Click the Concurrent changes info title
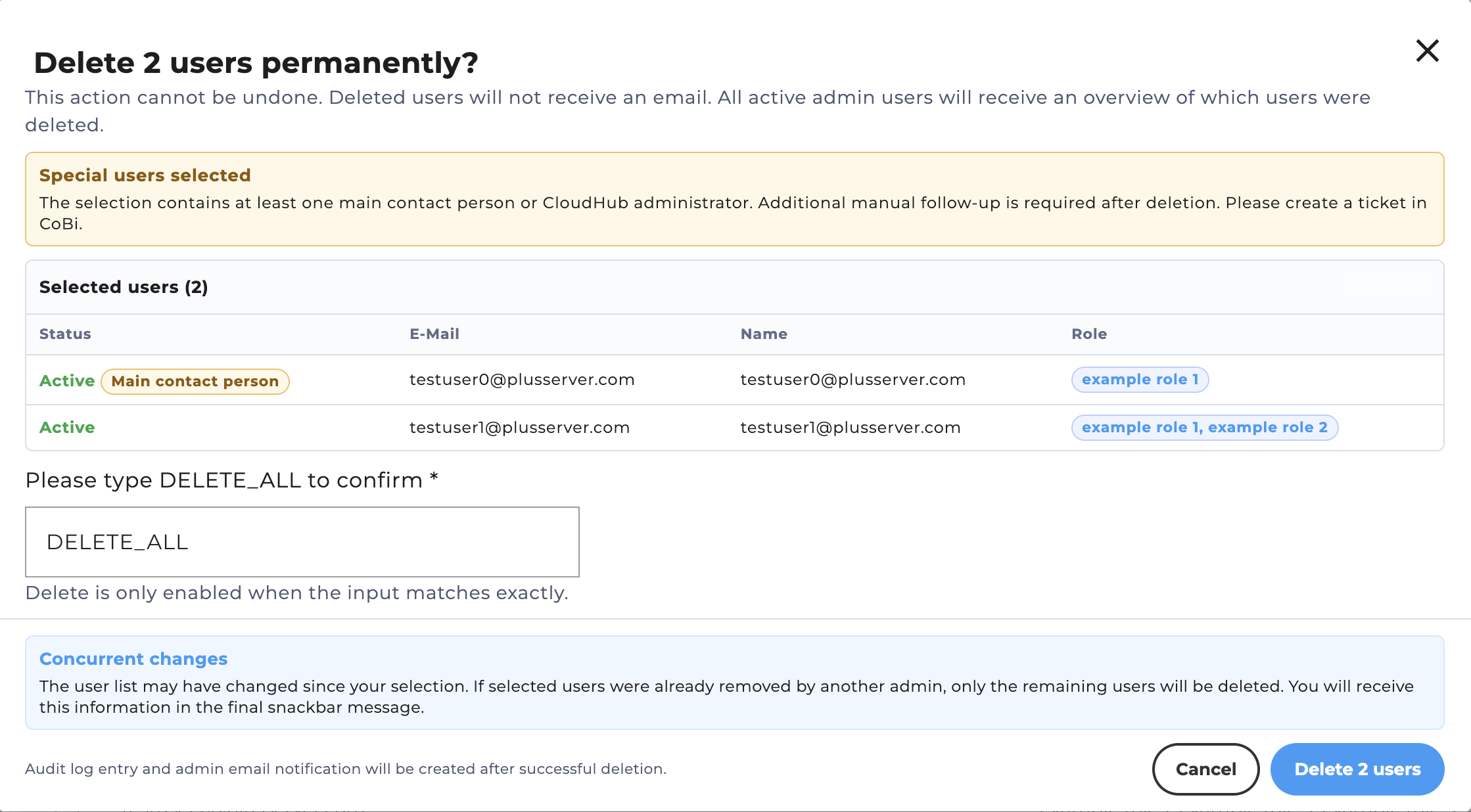The width and height of the screenshot is (1471, 812). [133, 659]
